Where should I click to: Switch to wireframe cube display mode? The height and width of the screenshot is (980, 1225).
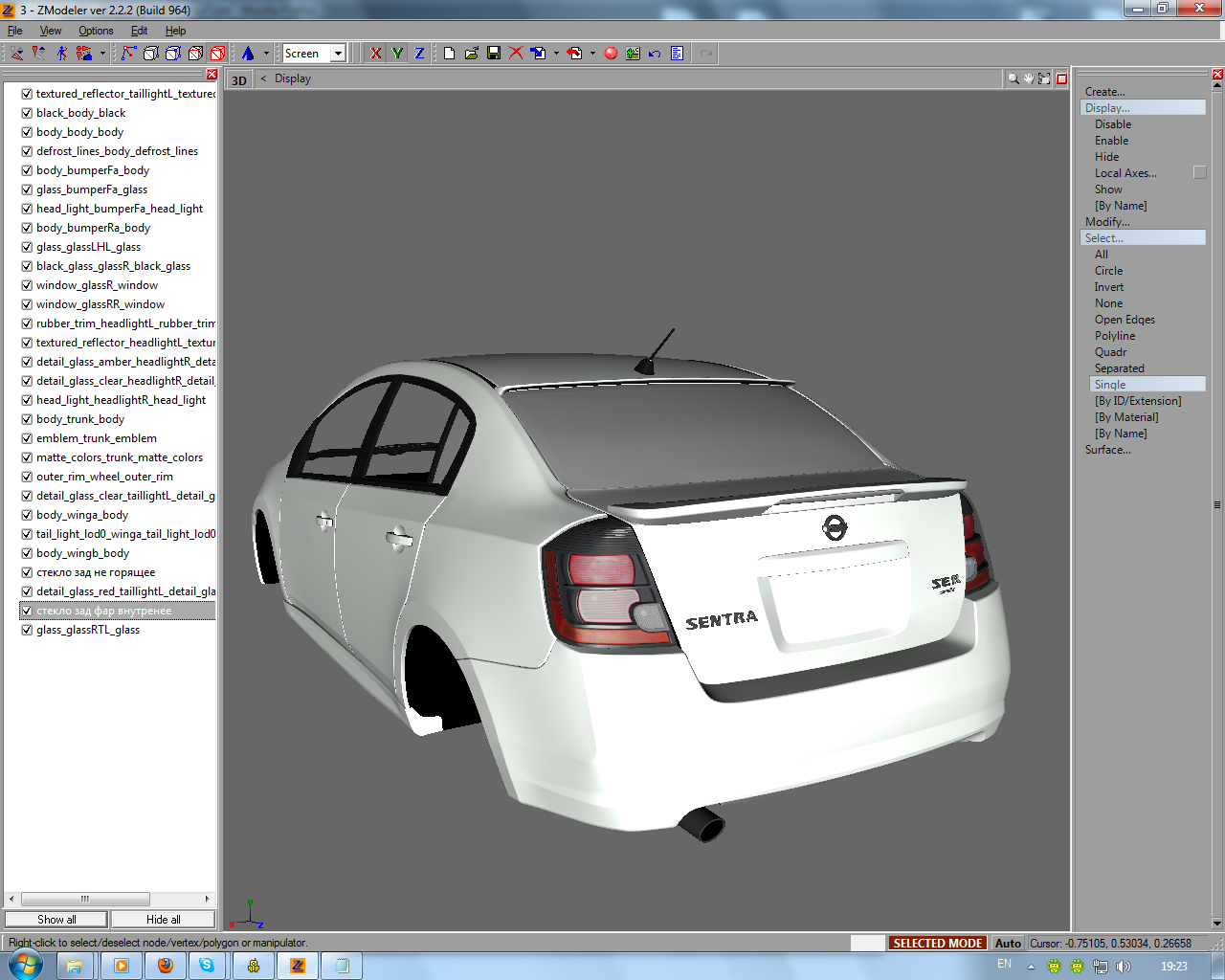click(151, 54)
